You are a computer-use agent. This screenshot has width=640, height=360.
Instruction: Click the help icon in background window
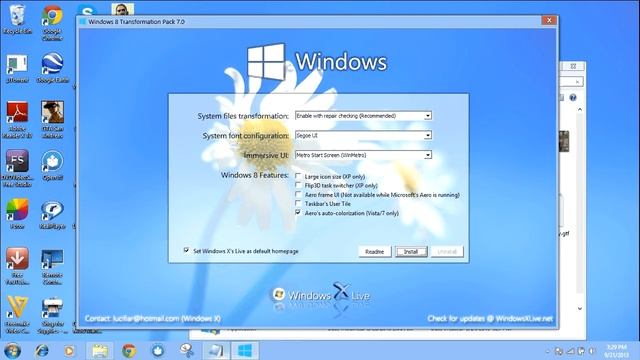pos(573,98)
